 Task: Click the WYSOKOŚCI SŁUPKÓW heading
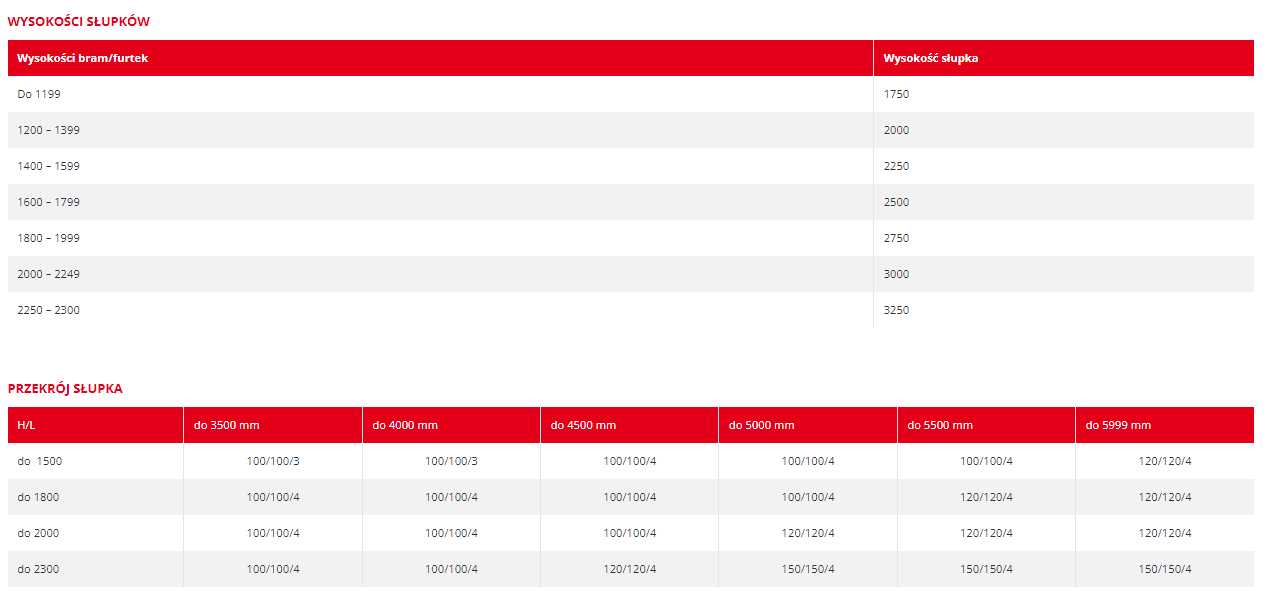tap(79, 22)
